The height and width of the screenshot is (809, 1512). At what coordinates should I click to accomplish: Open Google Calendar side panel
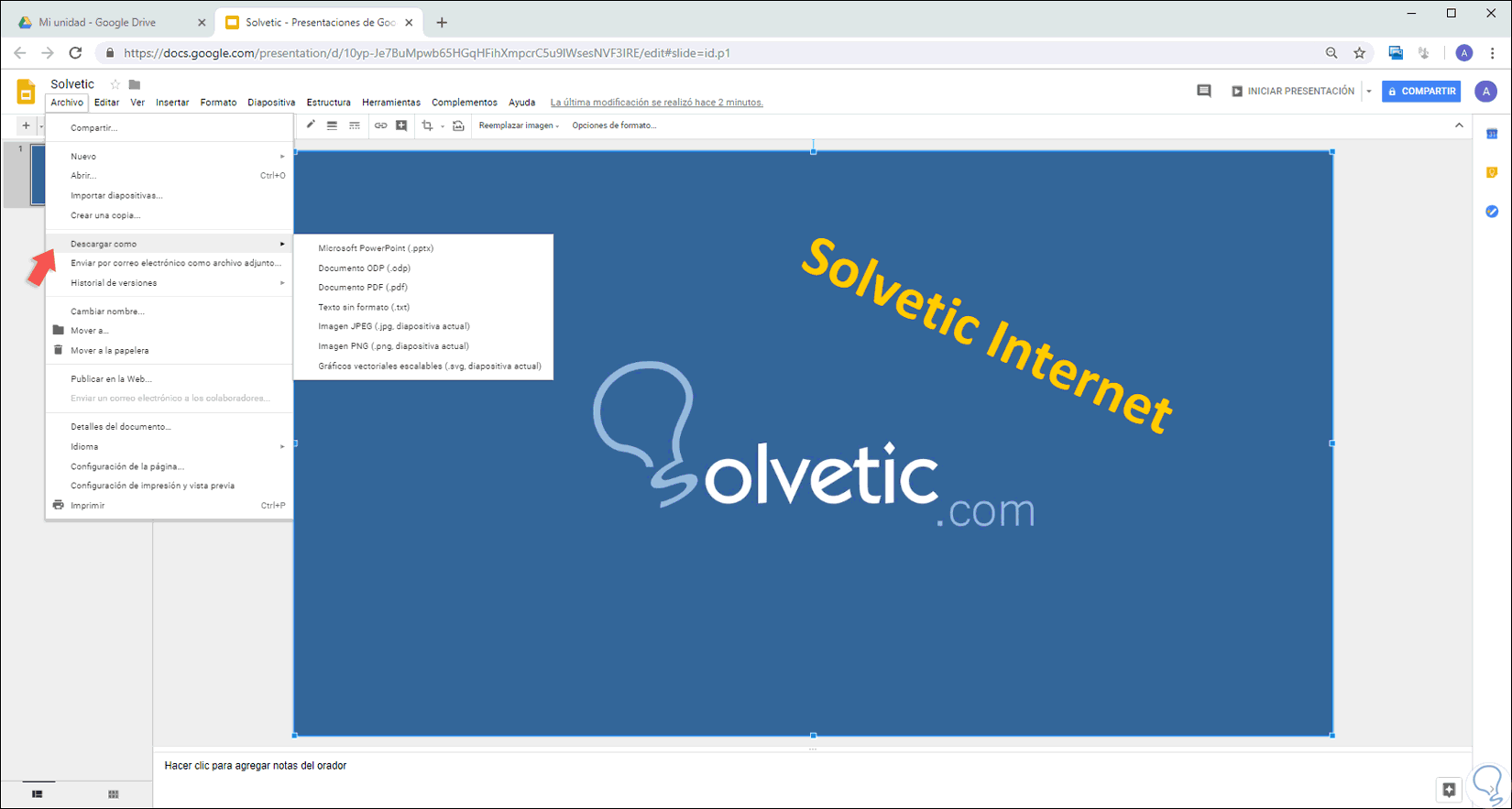coord(1492,134)
